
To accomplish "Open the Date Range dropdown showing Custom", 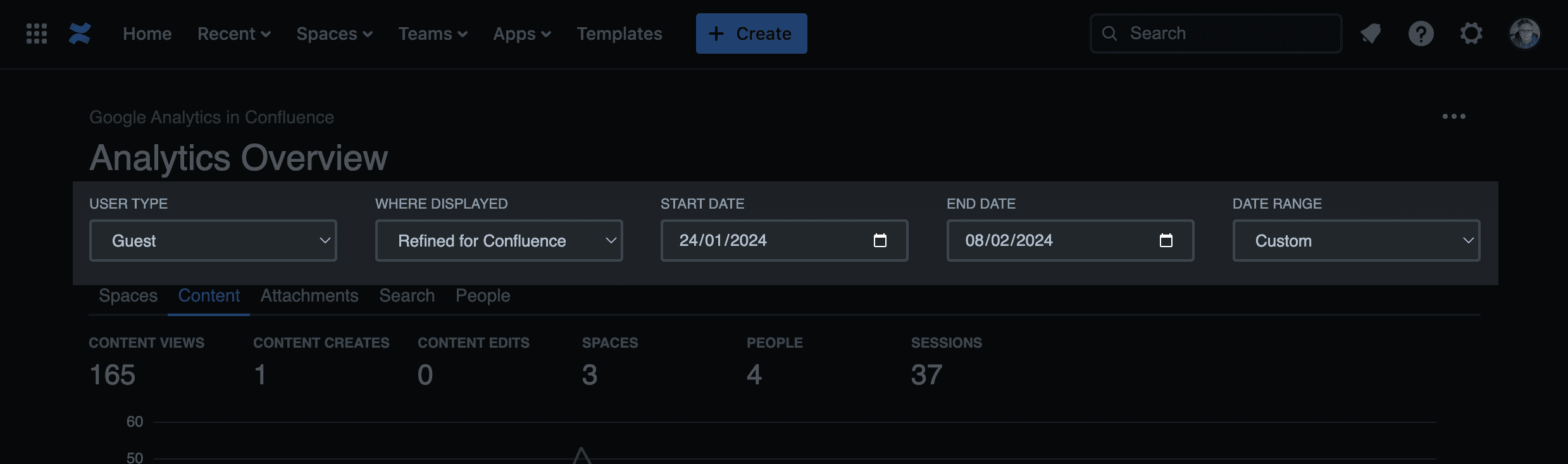I will point(1356,240).
